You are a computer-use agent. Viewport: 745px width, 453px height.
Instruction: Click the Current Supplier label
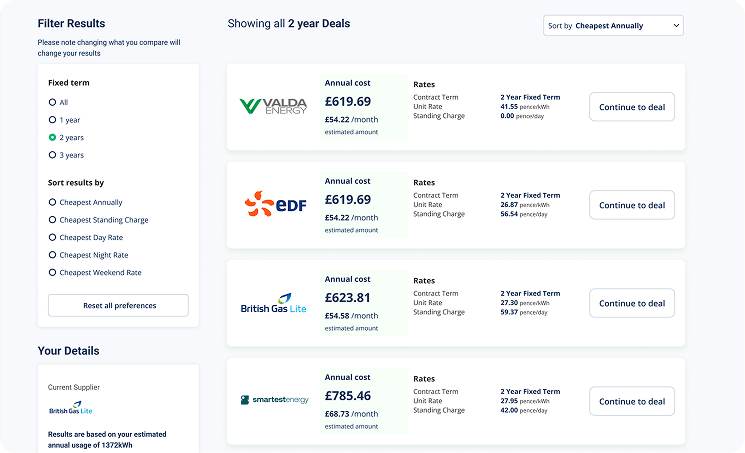(x=74, y=387)
